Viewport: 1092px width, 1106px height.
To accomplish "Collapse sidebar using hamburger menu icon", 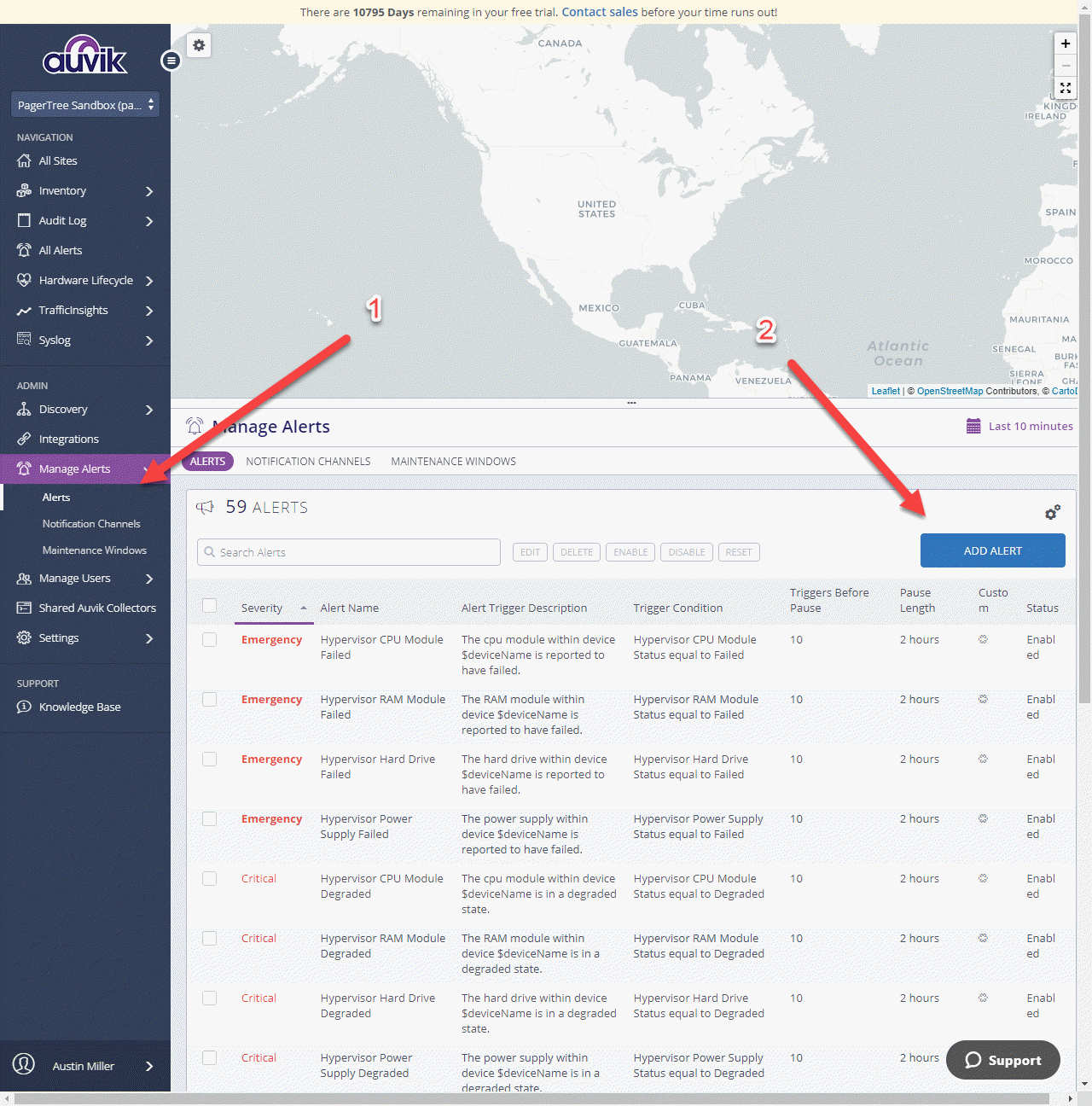I will coord(171,61).
